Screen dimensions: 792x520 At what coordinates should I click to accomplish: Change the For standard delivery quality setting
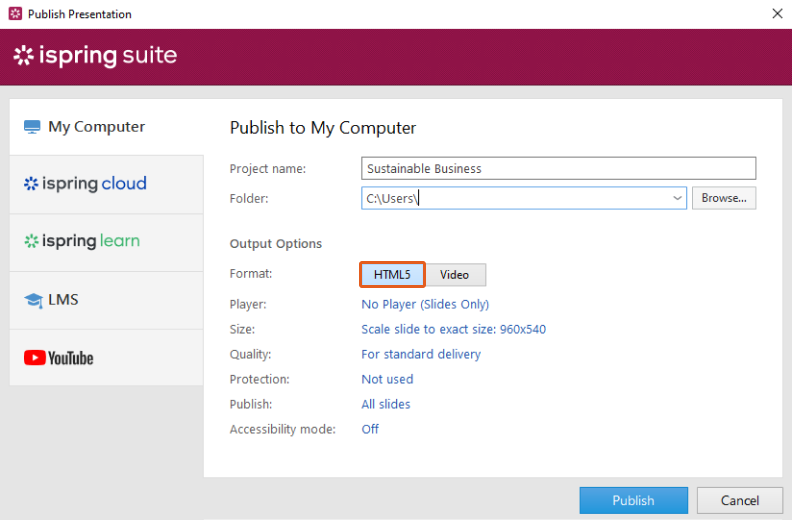click(x=421, y=354)
